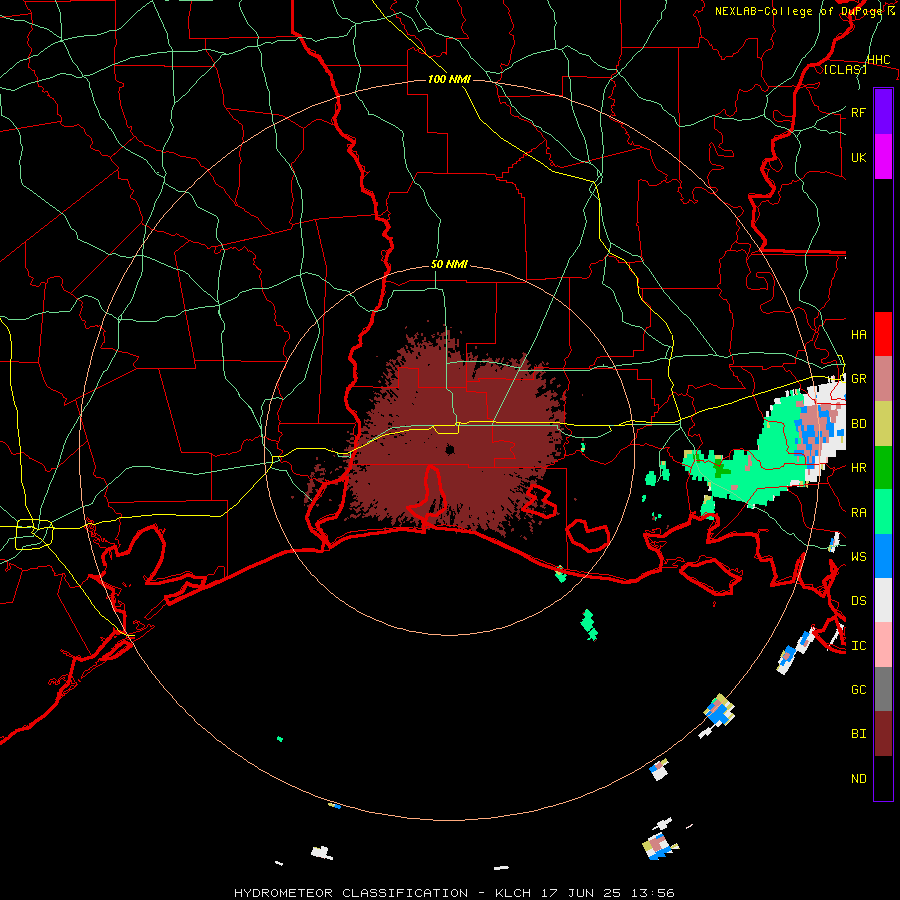Screen dimensions: 900x900
Task: Click the UK legend label
Action: [x=858, y=157]
